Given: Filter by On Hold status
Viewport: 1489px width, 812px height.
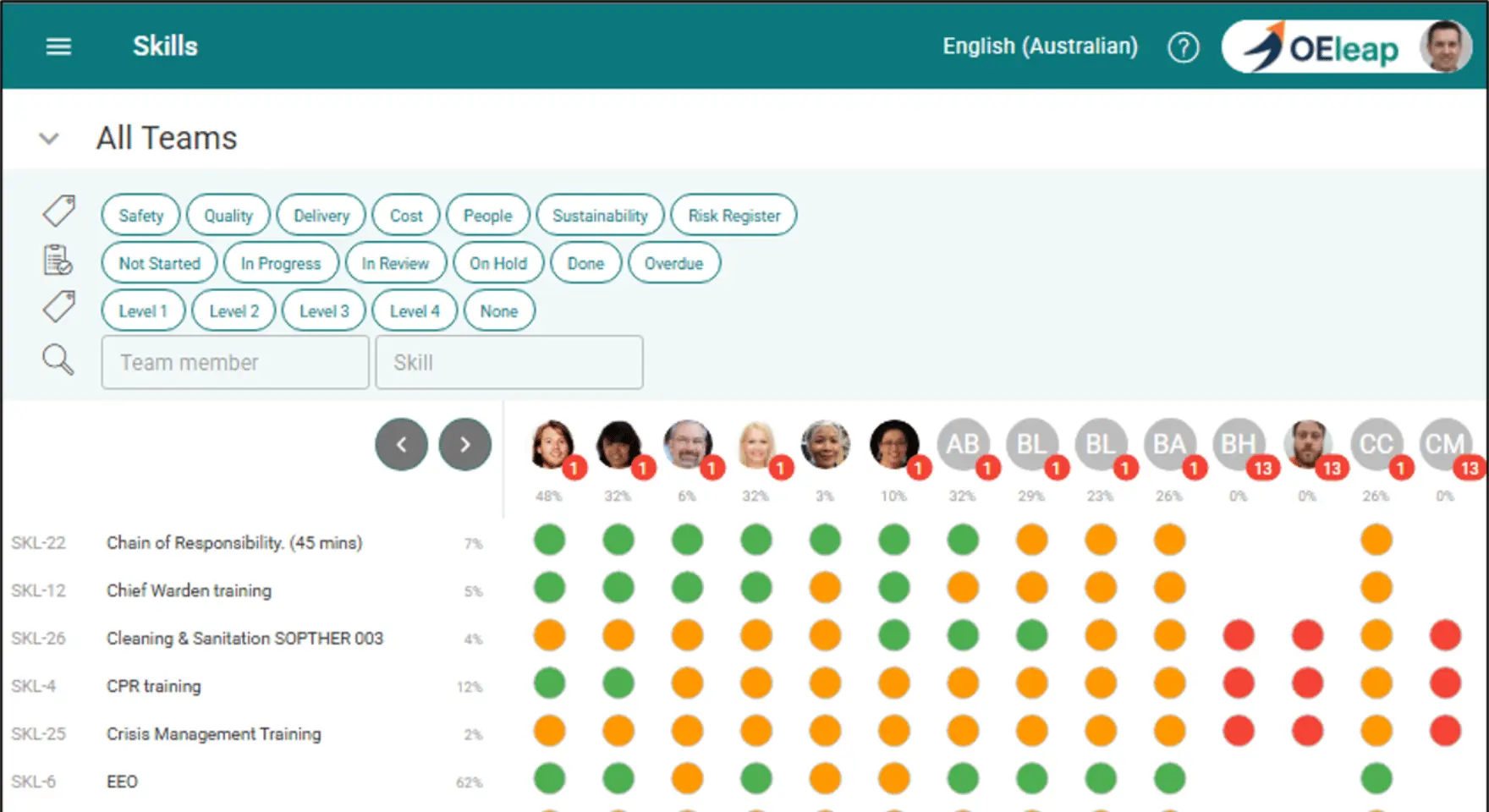Looking at the screenshot, I should (x=498, y=263).
